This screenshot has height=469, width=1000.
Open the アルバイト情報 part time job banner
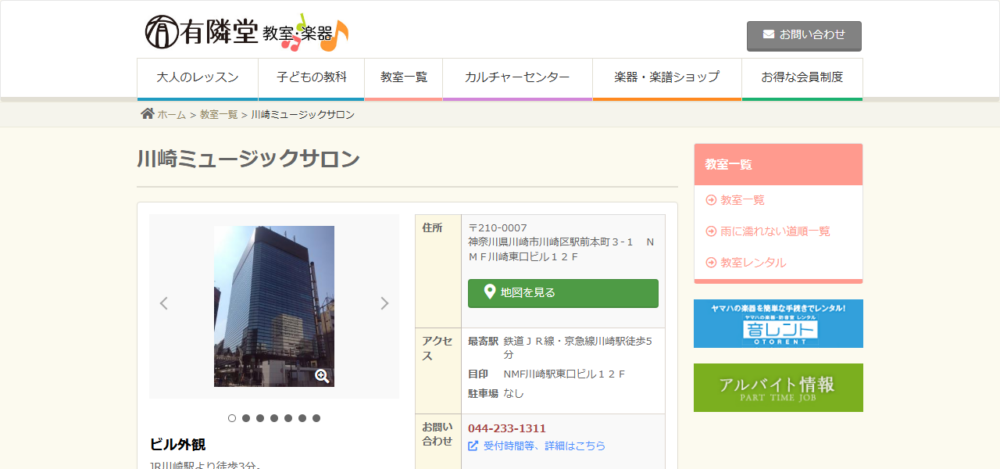(x=778, y=387)
